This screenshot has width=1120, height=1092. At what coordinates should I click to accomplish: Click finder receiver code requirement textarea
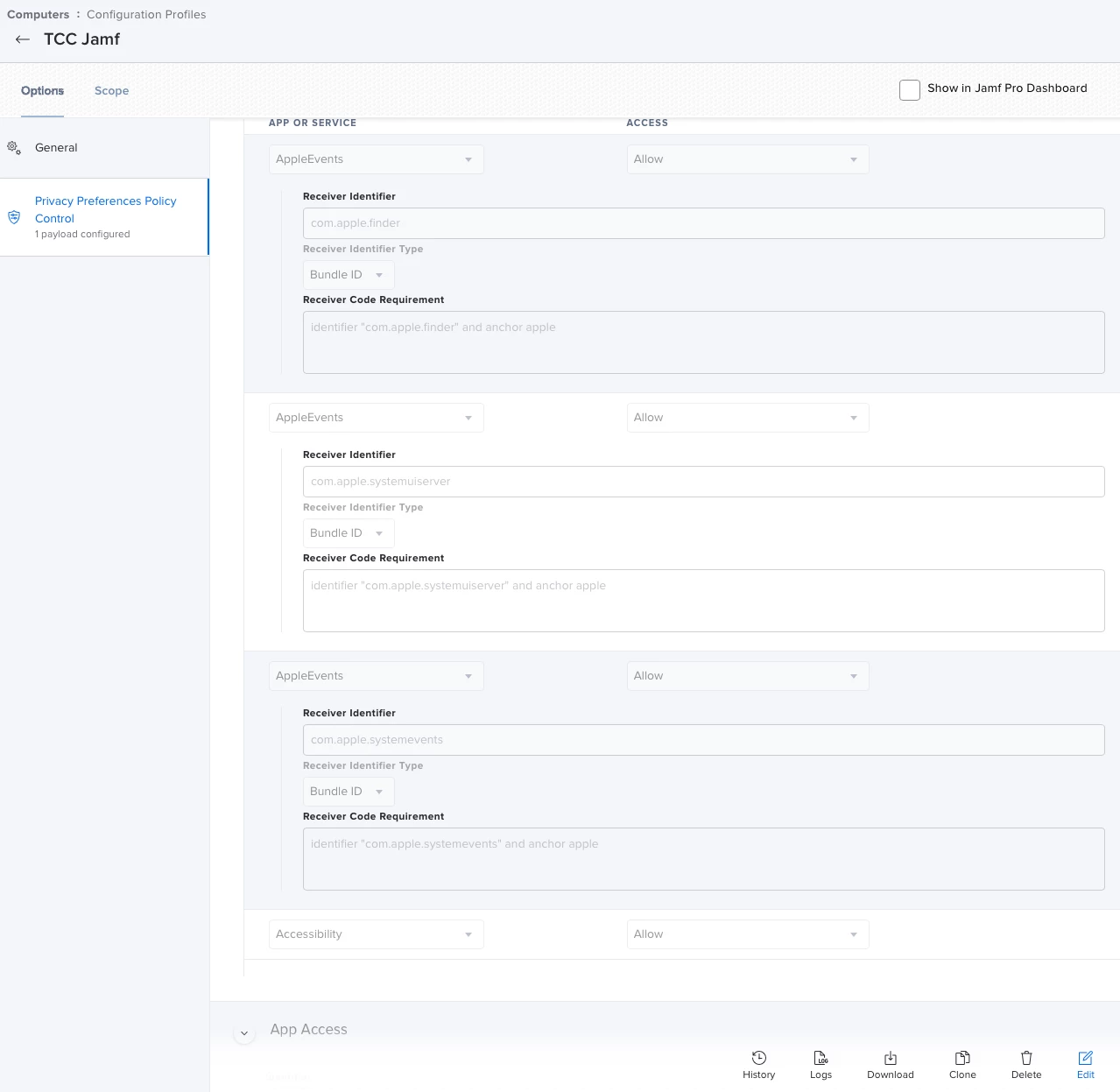pyautogui.click(x=703, y=342)
